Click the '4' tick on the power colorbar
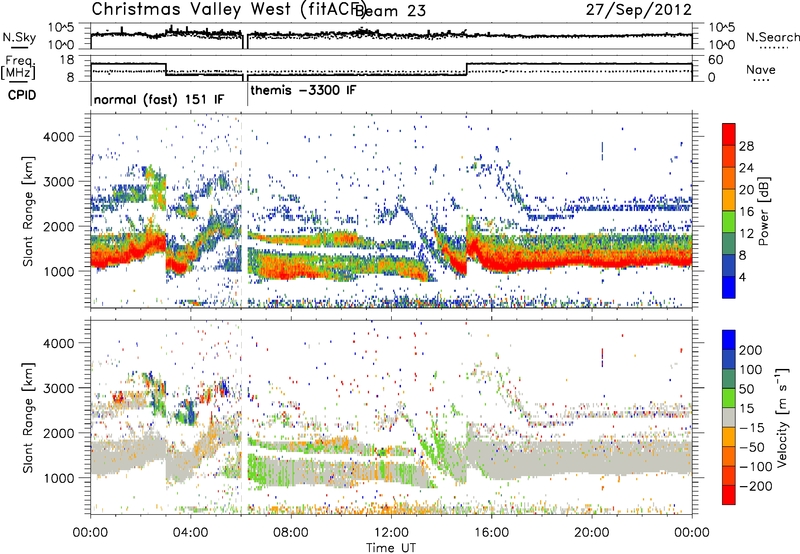 click(x=742, y=277)
